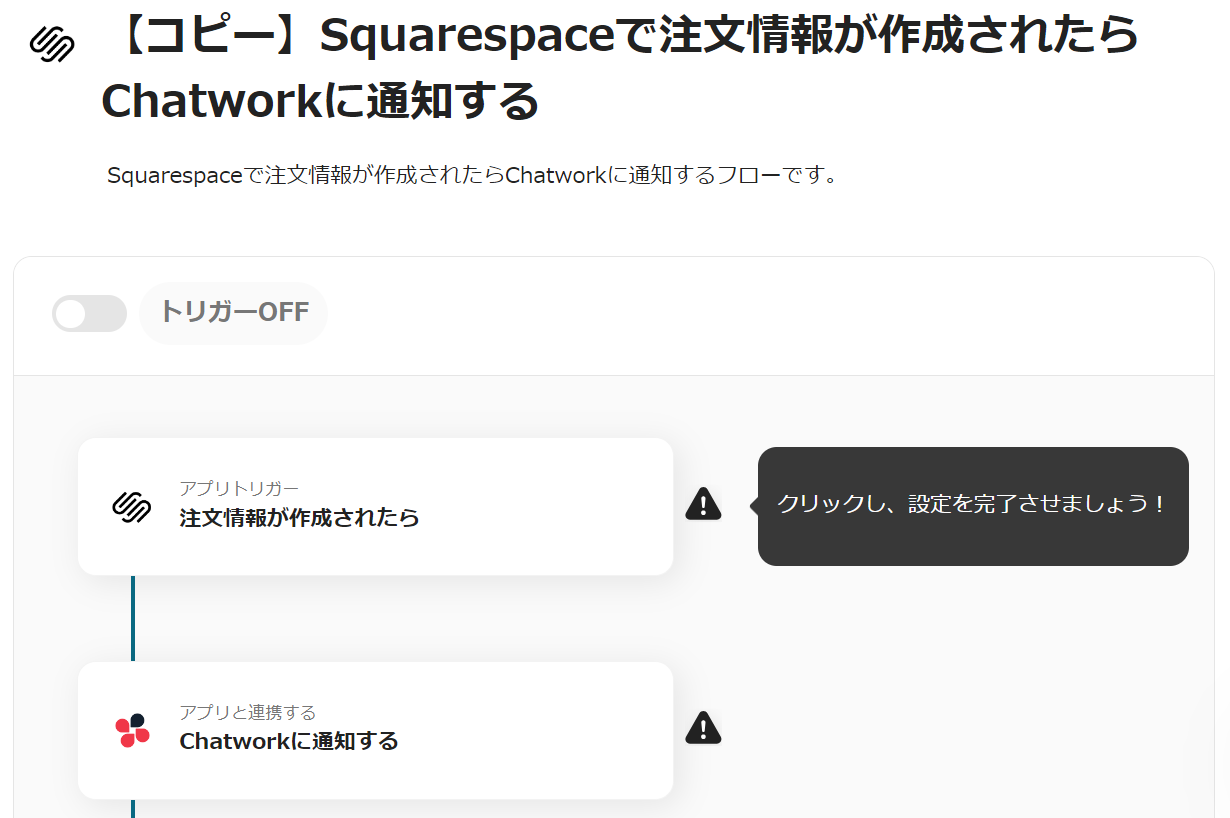Click the Squarespace icon in the trigger card
The height and width of the screenshot is (818, 1230).
pyautogui.click(x=131, y=506)
